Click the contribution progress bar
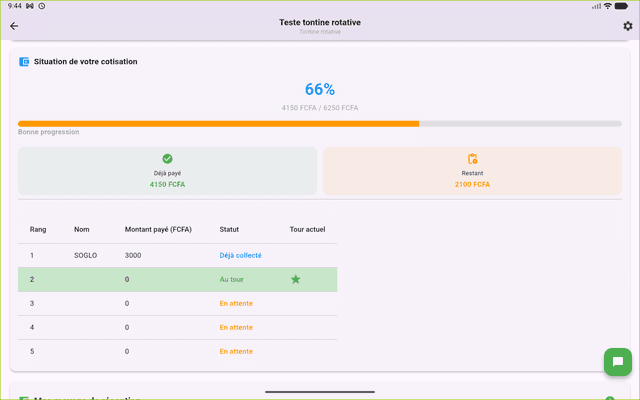Viewport: 640px width, 400px height. pos(320,124)
